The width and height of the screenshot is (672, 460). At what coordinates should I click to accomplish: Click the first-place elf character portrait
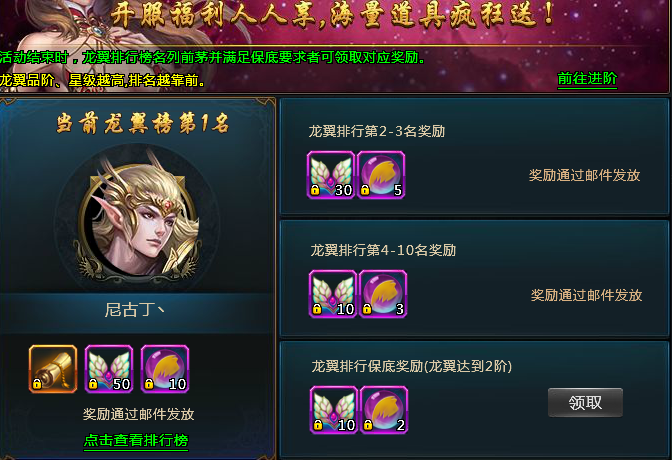(x=138, y=216)
